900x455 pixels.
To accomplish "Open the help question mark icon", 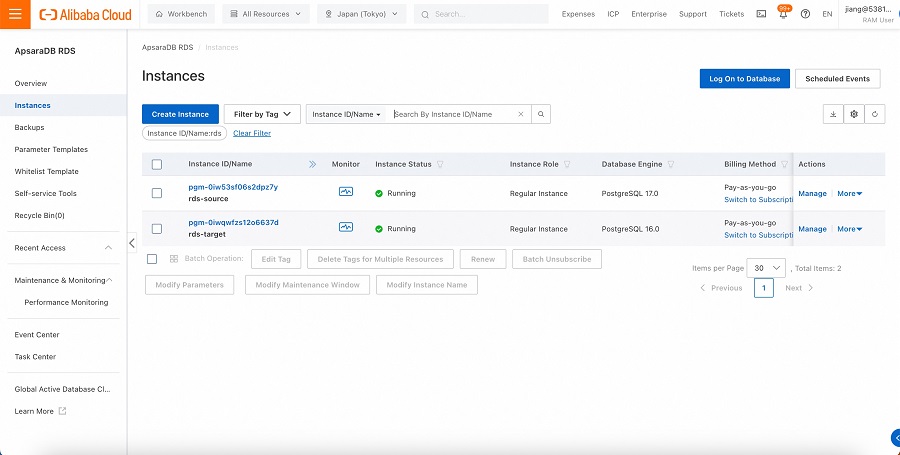I will tap(805, 14).
